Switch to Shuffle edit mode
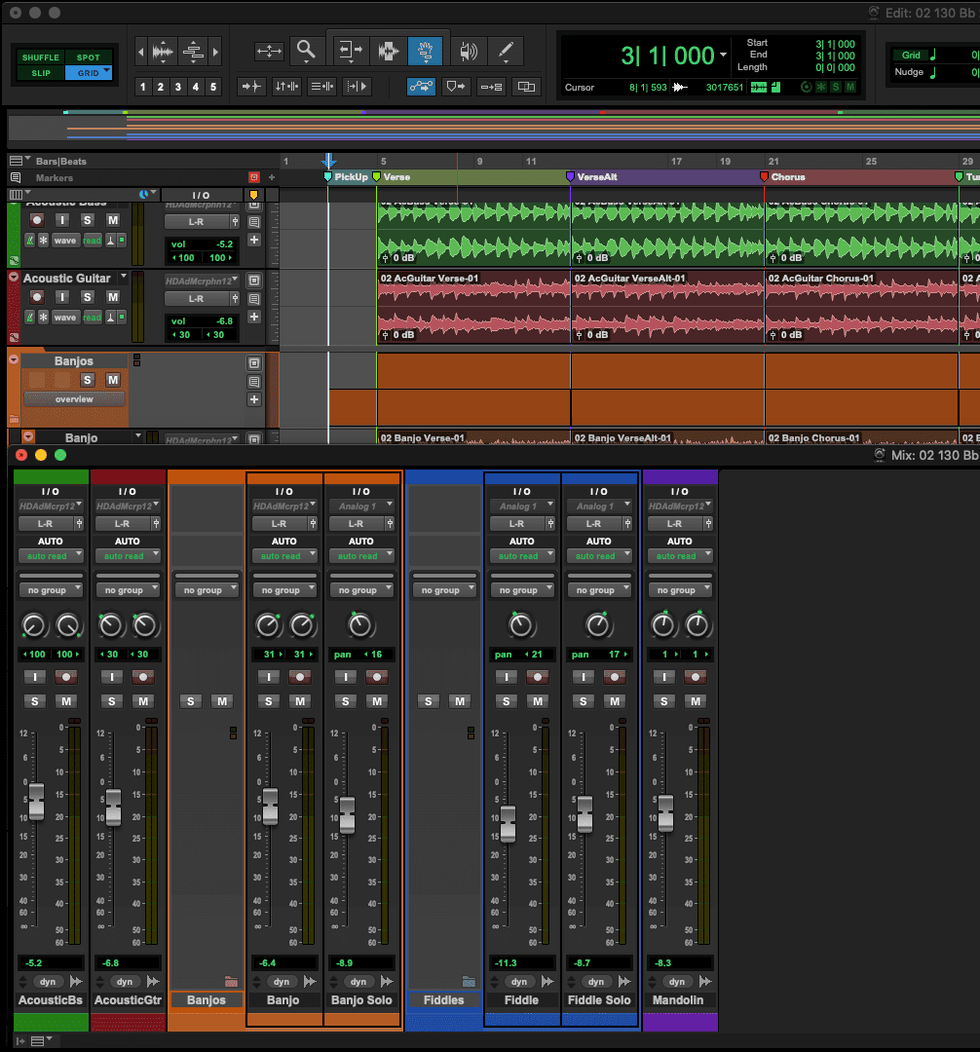 [x=41, y=58]
